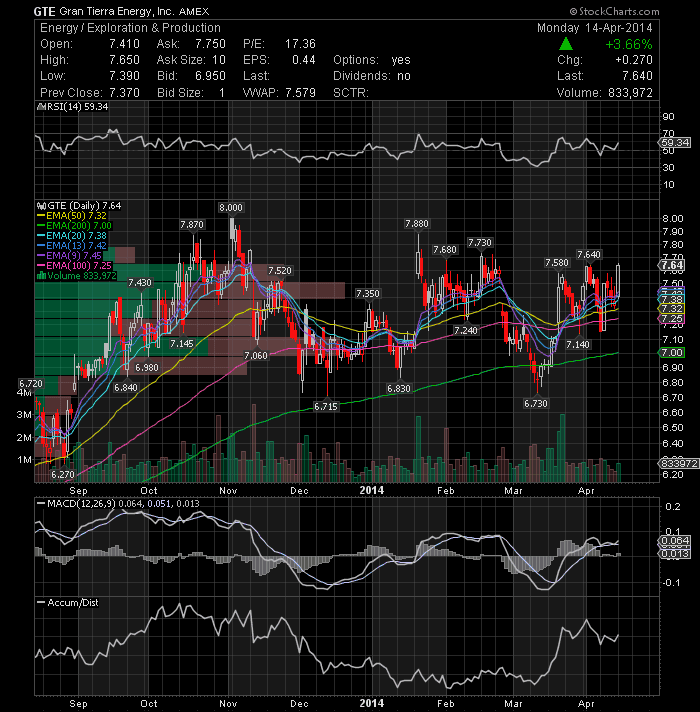Click the SCTR: label
This screenshot has height=712, width=700.
tap(350, 93)
